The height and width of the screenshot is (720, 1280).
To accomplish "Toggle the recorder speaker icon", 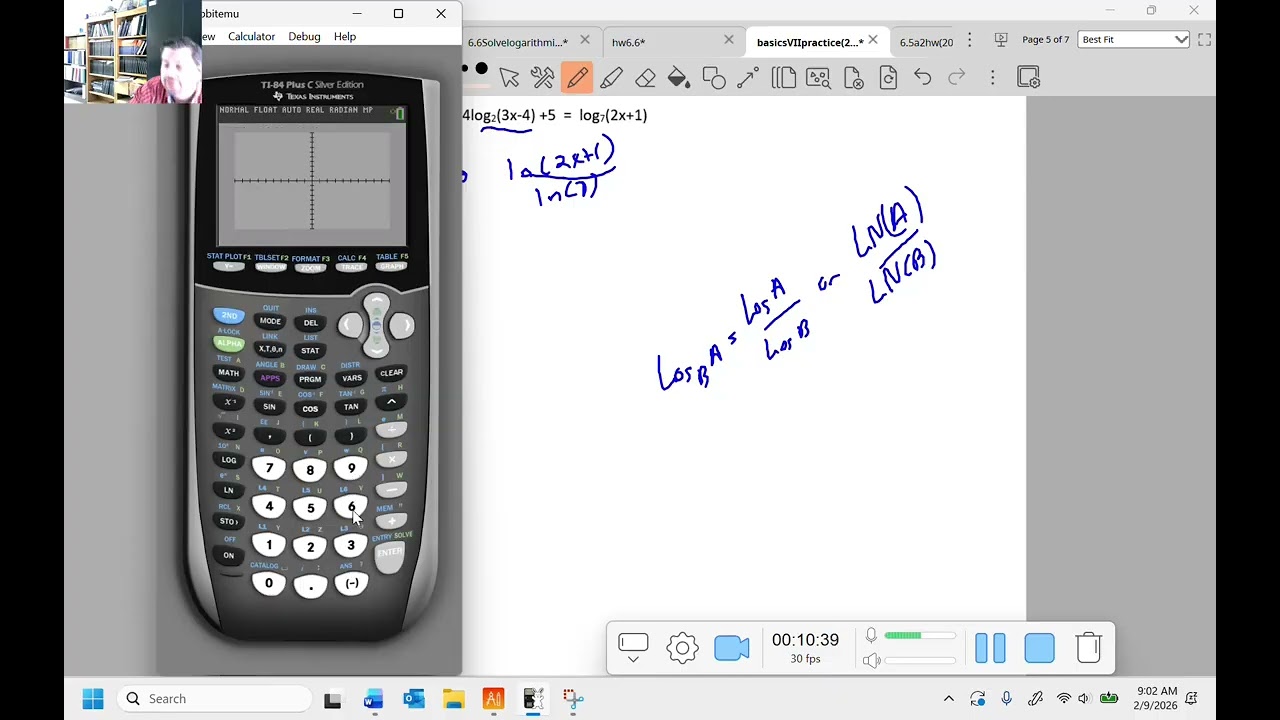I will (x=872, y=660).
